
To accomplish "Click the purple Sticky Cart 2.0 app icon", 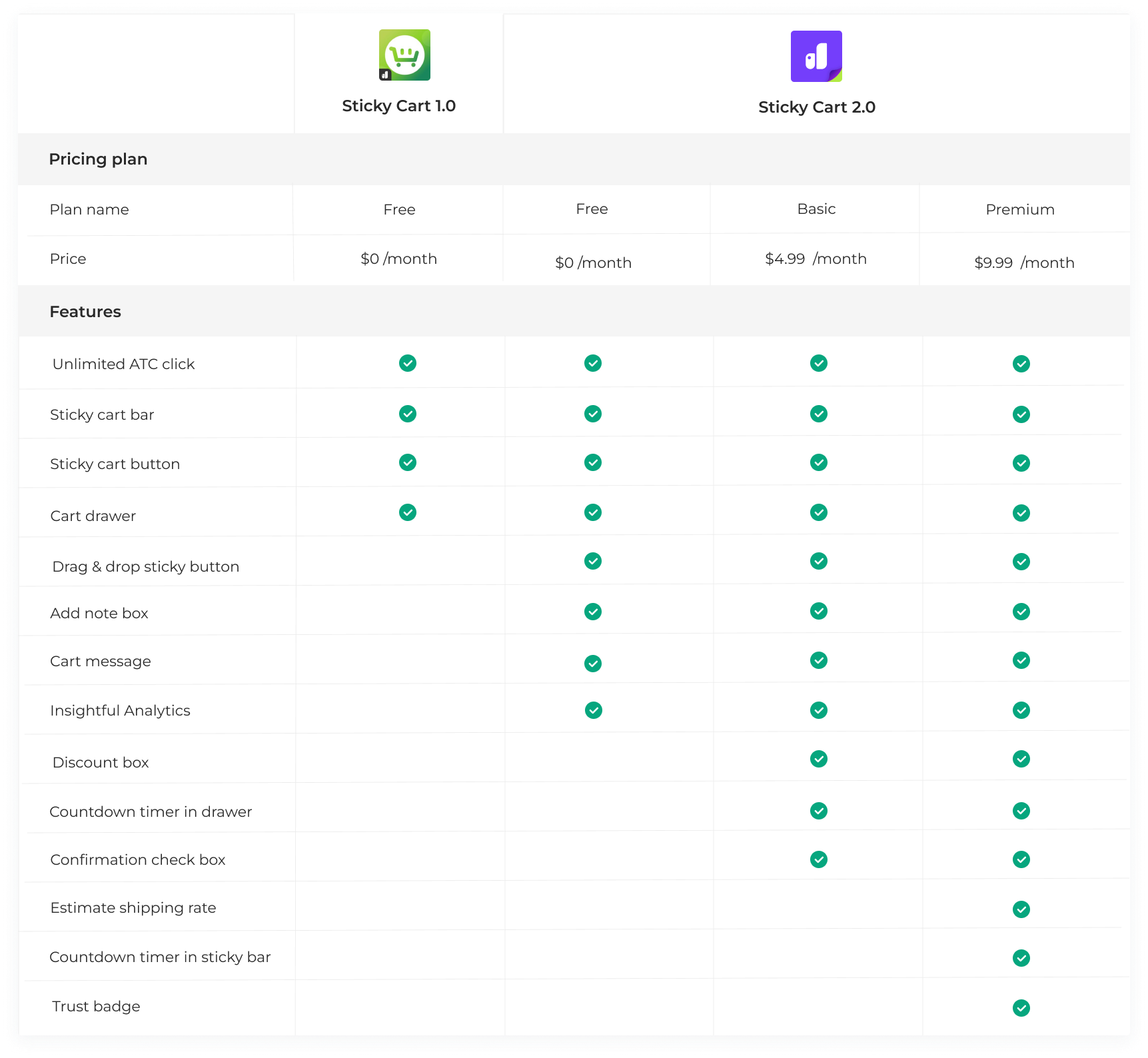I will tap(816, 56).
